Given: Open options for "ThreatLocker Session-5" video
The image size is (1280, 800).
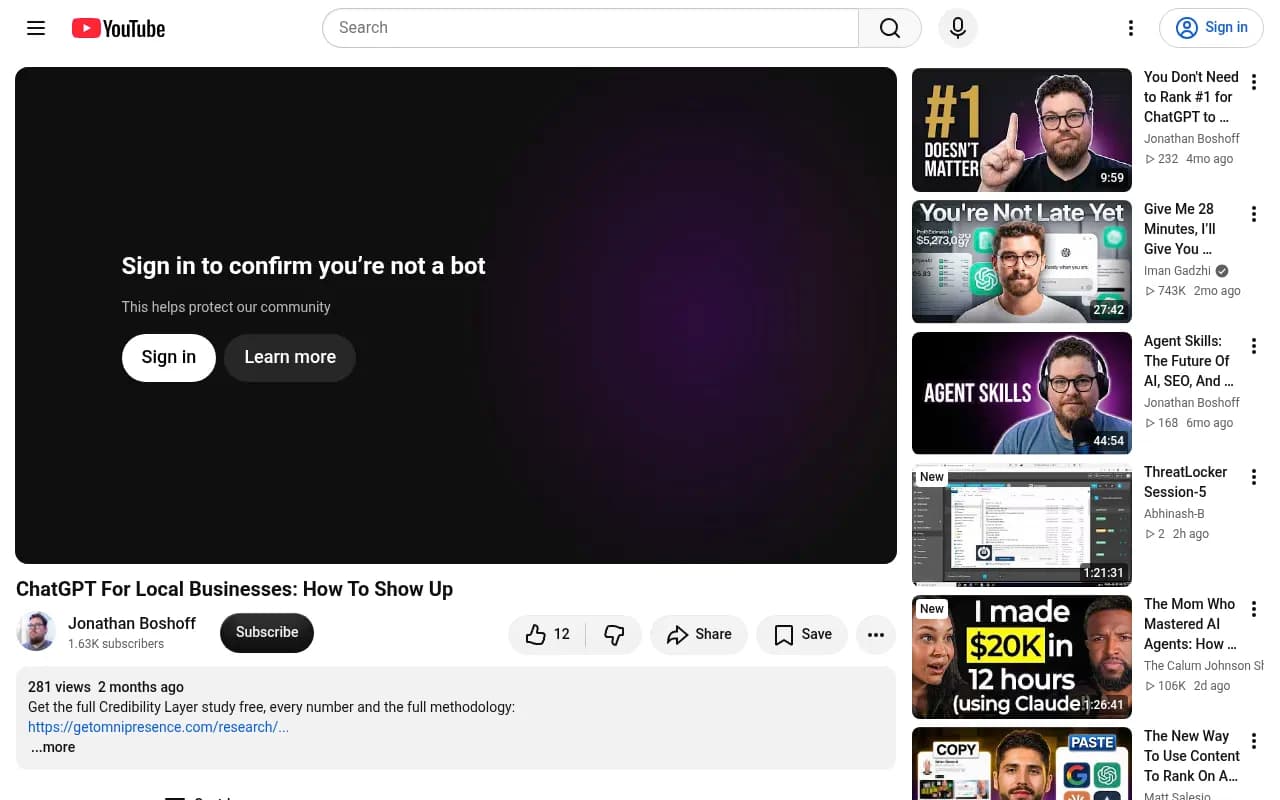Looking at the screenshot, I should pos(1253,477).
